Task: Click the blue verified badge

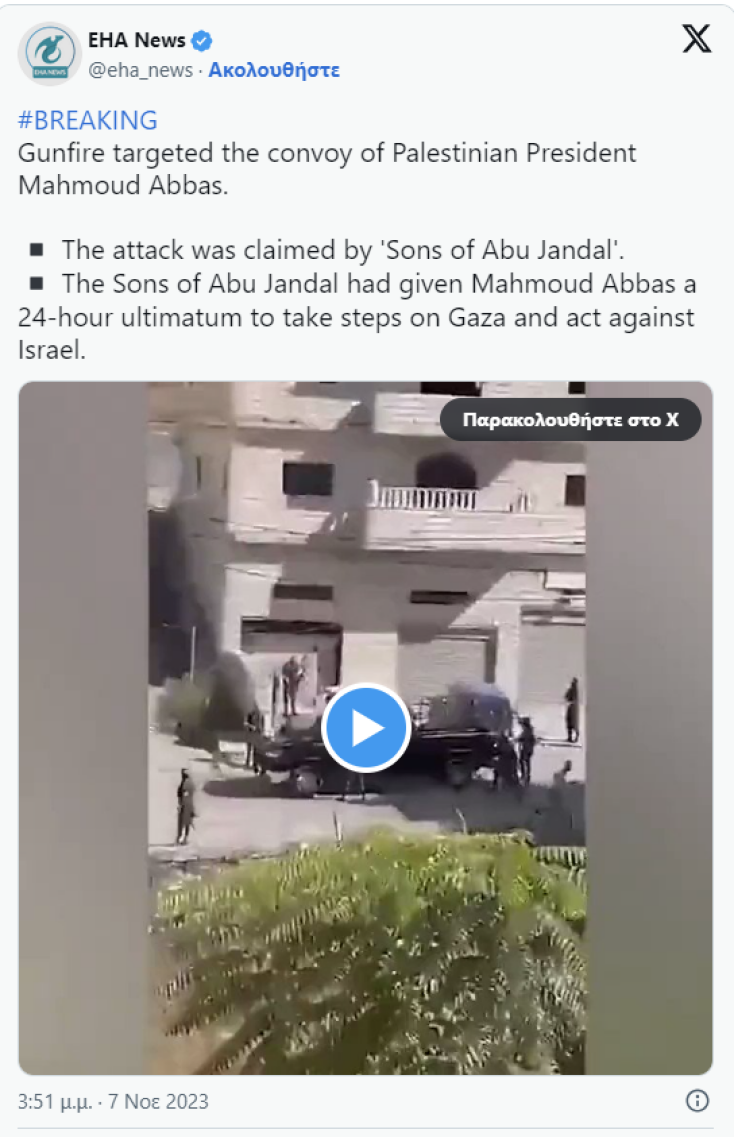Action: click(202, 41)
